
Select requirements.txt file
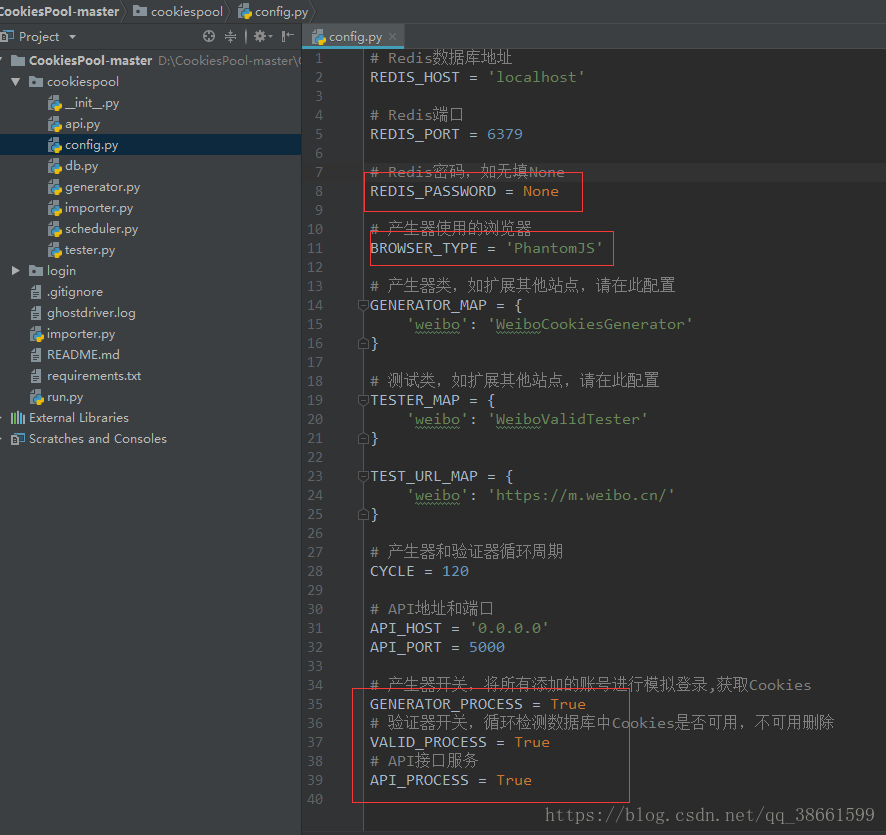click(94, 376)
